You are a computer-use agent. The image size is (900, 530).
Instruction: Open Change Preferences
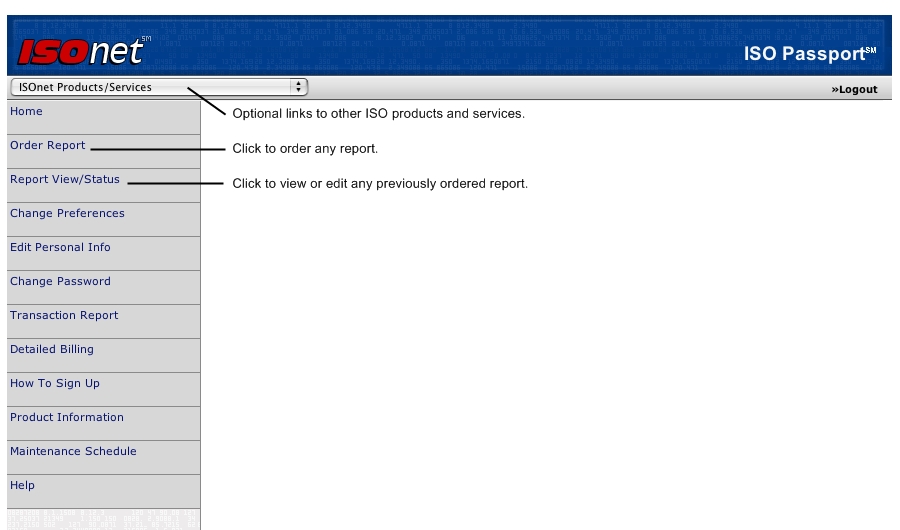67,213
